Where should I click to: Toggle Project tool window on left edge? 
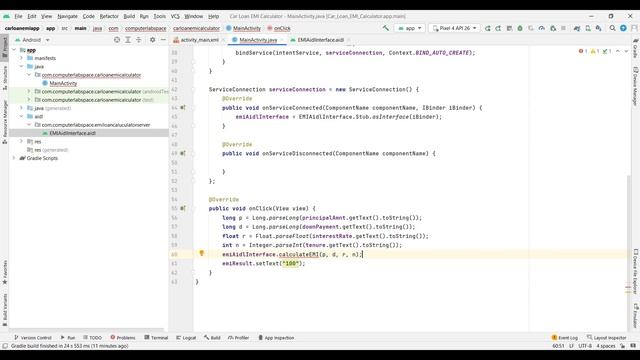4,48
